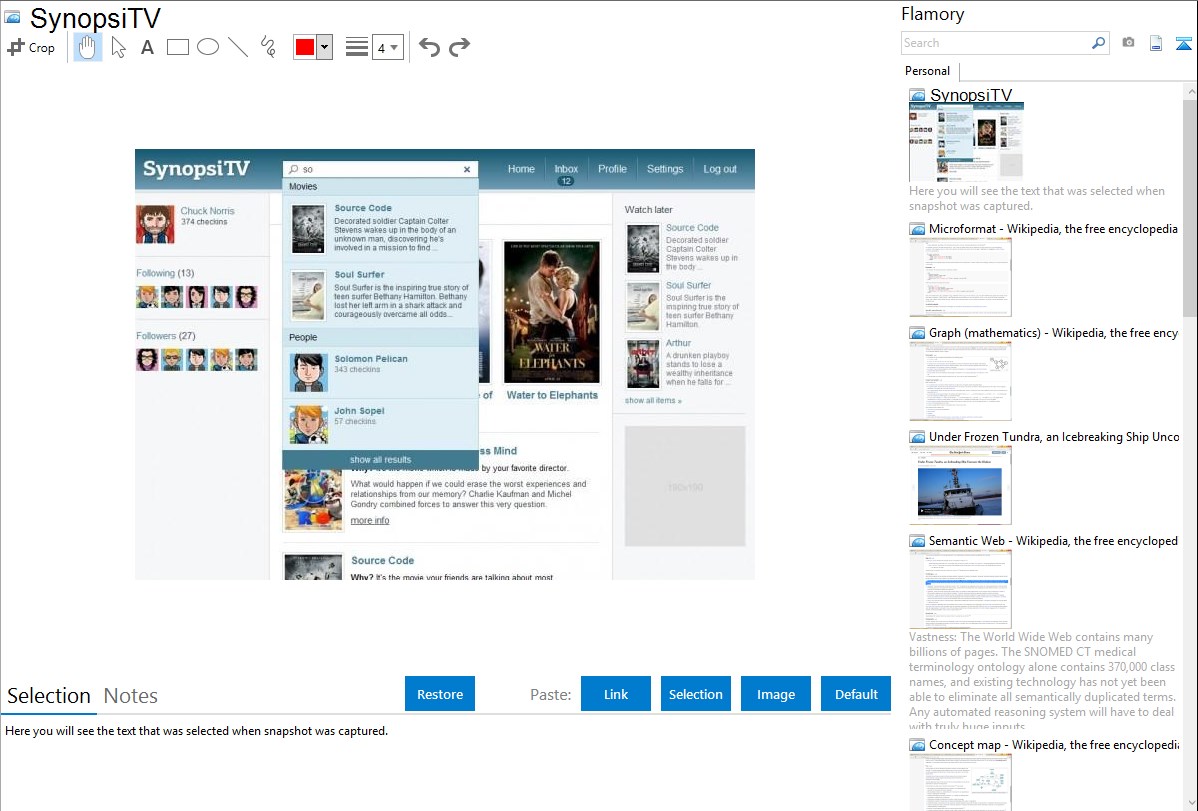Select the text annotation tool
This screenshot has width=1198, height=811.
147,47
